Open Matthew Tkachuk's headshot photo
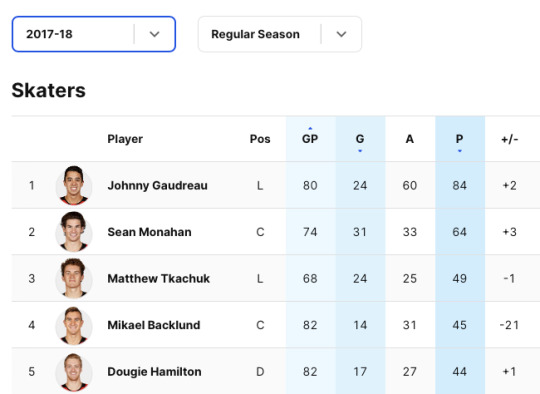This screenshot has height=394, width=540. pos(74,278)
